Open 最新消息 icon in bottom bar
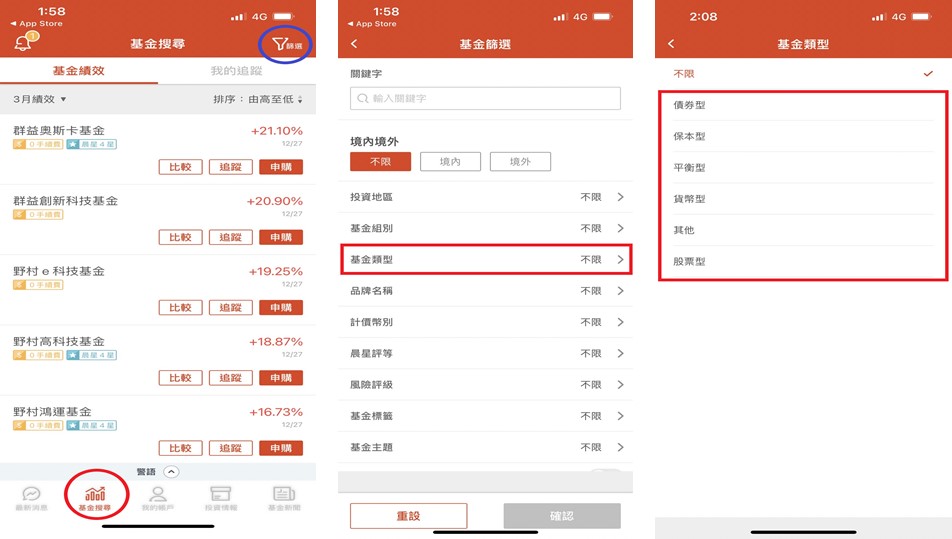This screenshot has width=952, height=539. click(32, 498)
